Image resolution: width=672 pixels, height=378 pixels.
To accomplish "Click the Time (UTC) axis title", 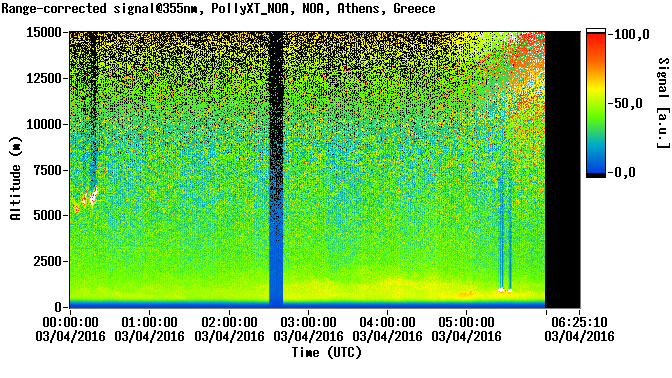I will click(327, 353).
